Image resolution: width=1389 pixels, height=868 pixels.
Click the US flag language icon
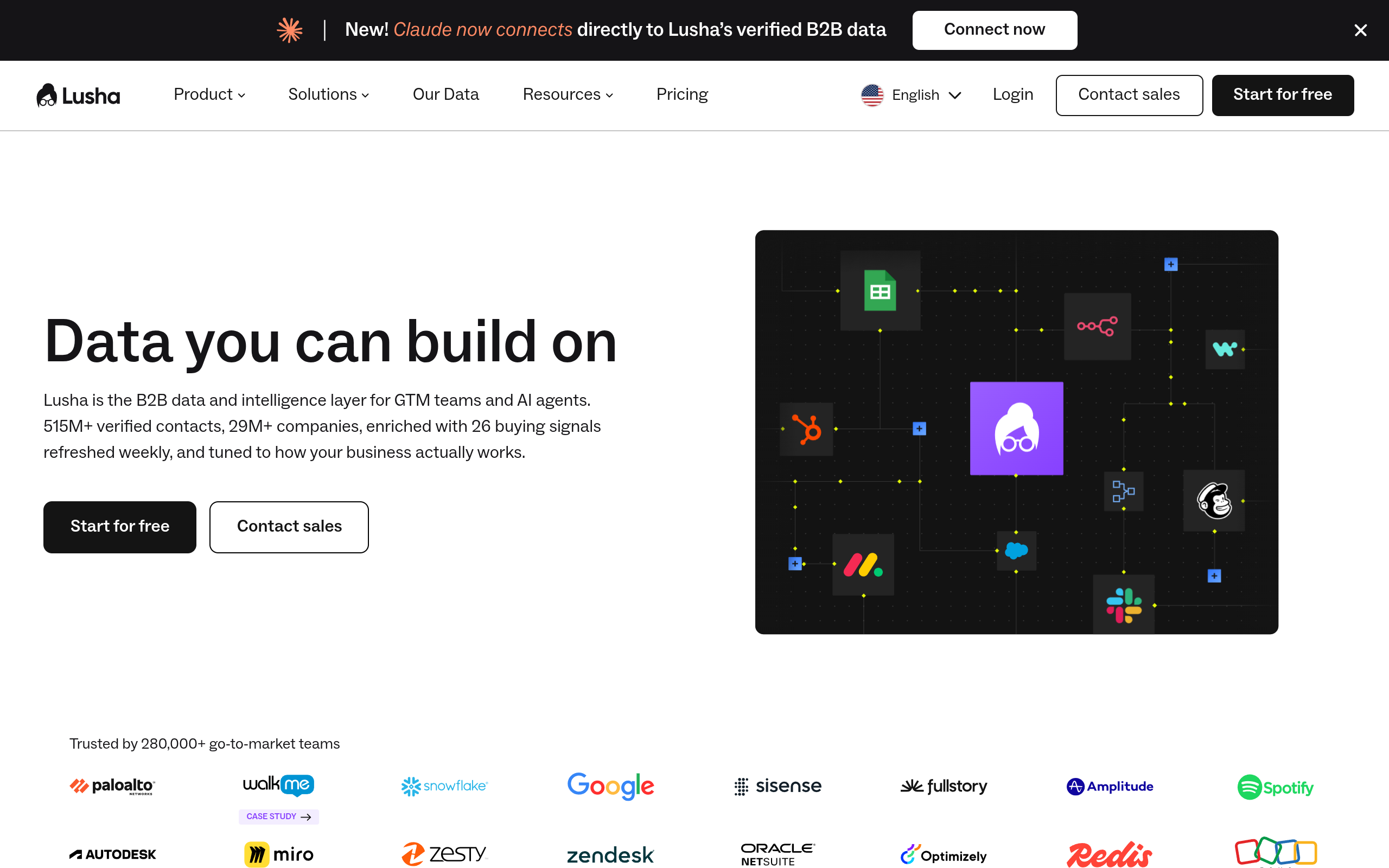click(x=872, y=95)
